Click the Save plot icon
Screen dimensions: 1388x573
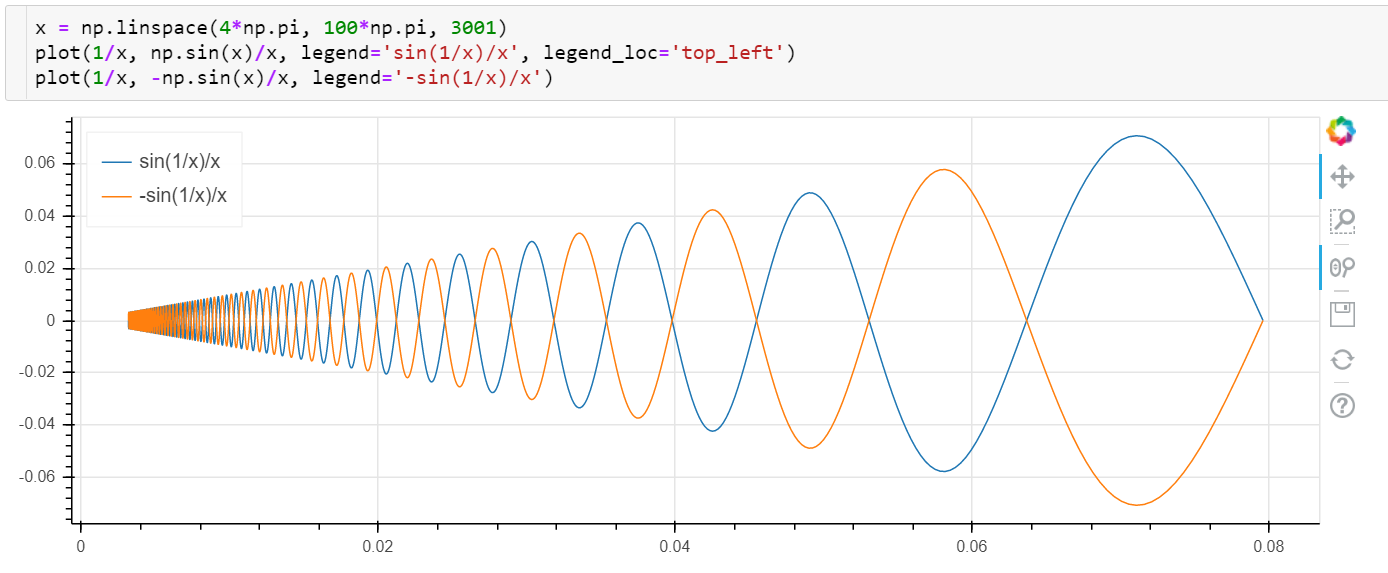coord(1342,314)
